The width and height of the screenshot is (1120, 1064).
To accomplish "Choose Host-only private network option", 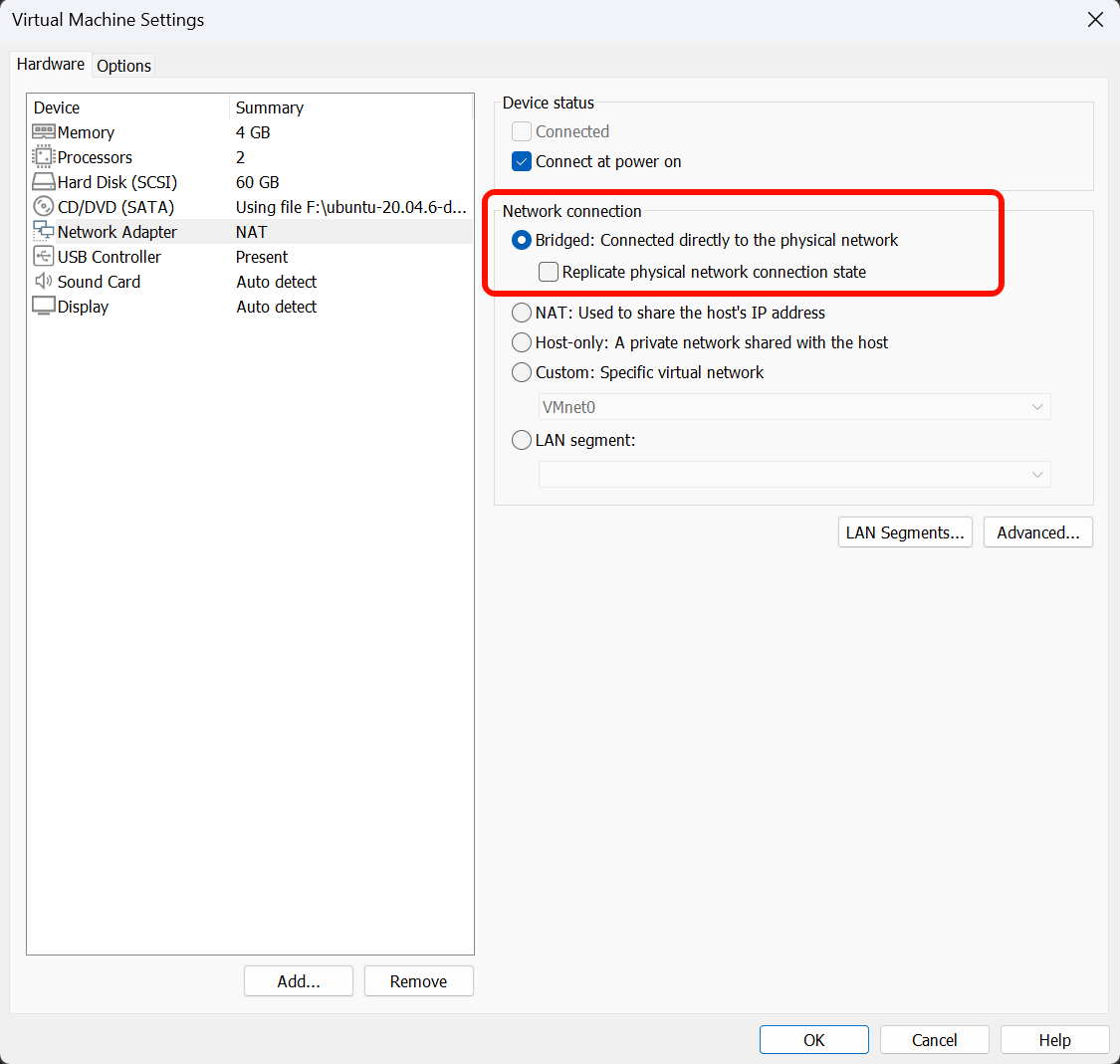I will point(522,342).
